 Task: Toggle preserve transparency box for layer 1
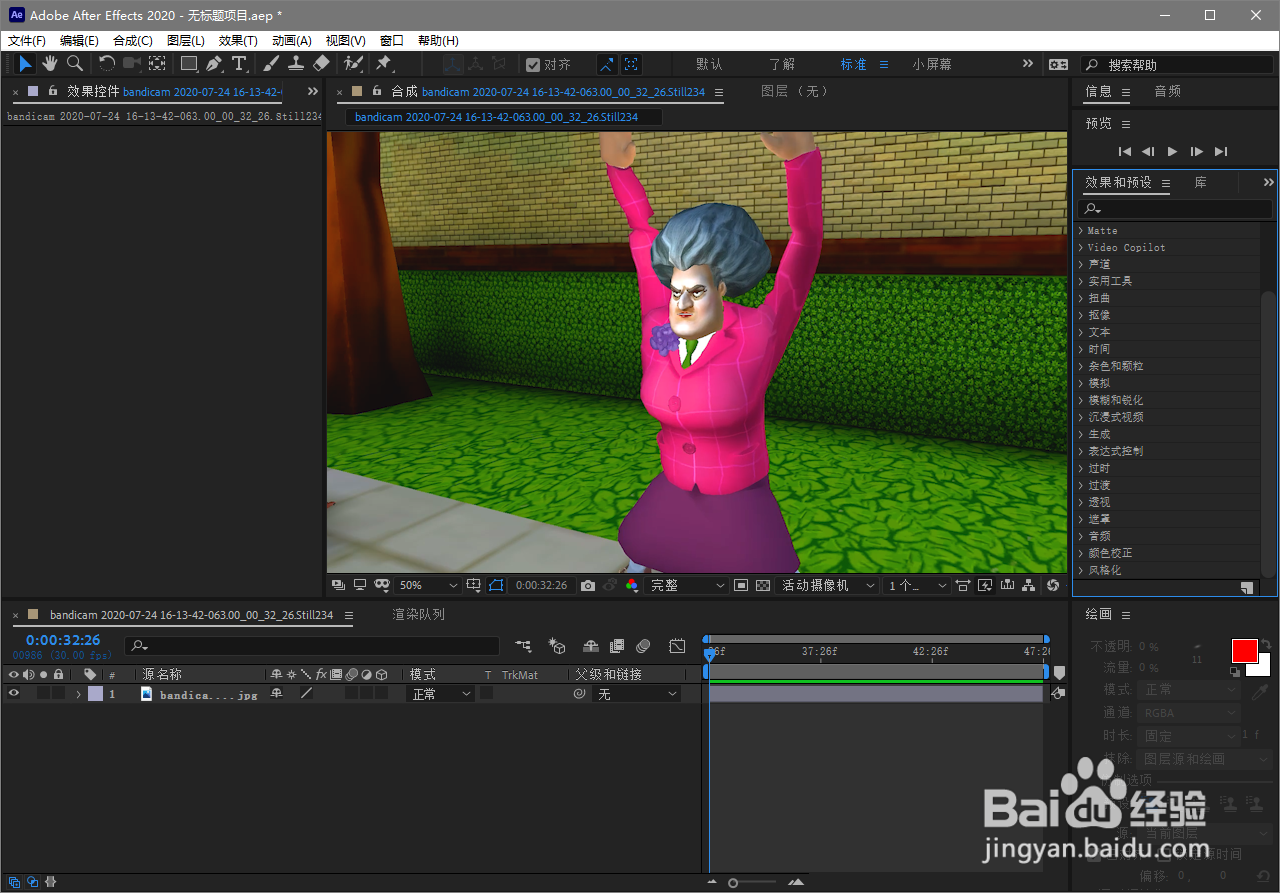point(486,693)
